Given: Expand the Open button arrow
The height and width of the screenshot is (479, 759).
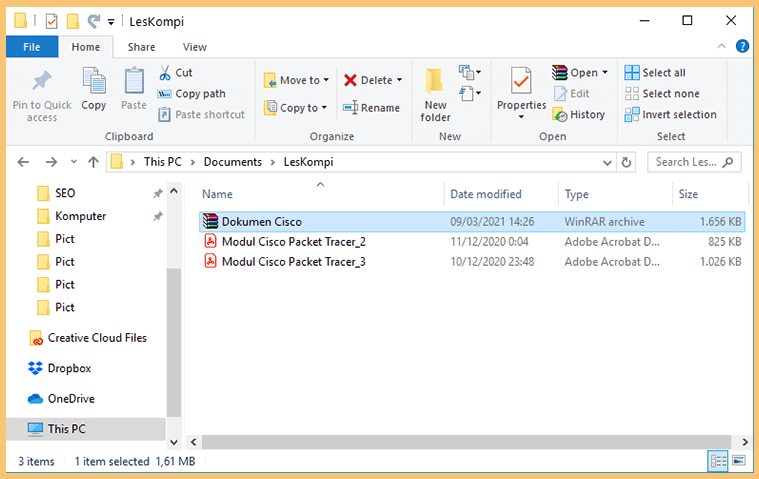Looking at the screenshot, I should click(x=605, y=73).
